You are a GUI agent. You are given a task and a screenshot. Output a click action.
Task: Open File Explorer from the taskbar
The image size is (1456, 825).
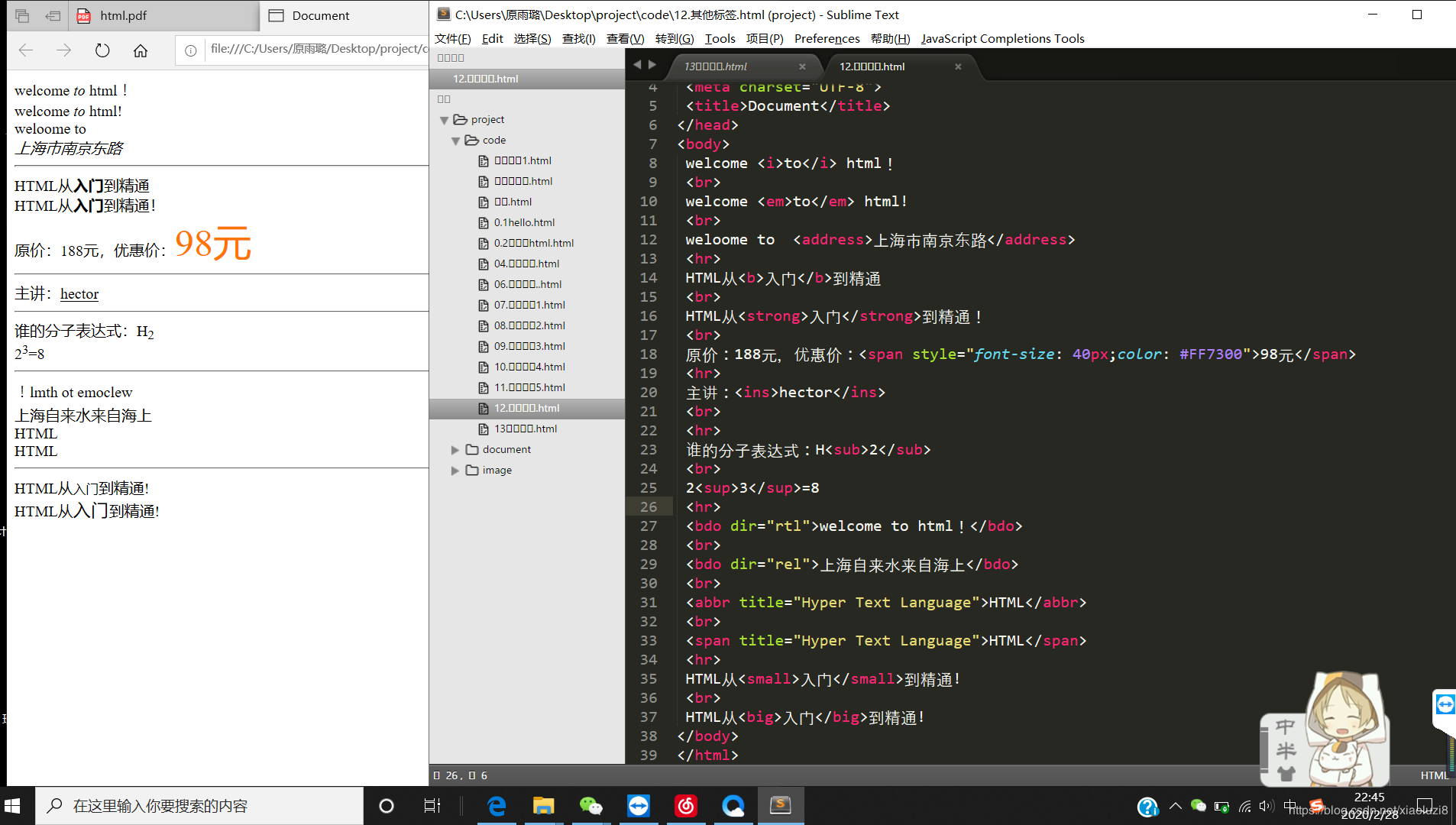click(x=543, y=806)
